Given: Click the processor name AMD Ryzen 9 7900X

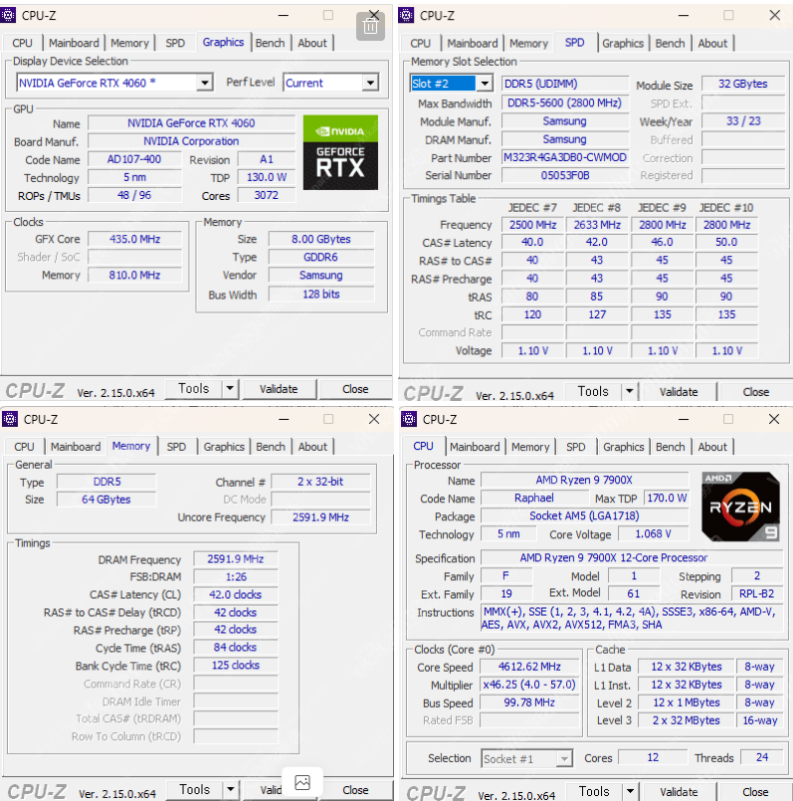Looking at the screenshot, I should [584, 480].
